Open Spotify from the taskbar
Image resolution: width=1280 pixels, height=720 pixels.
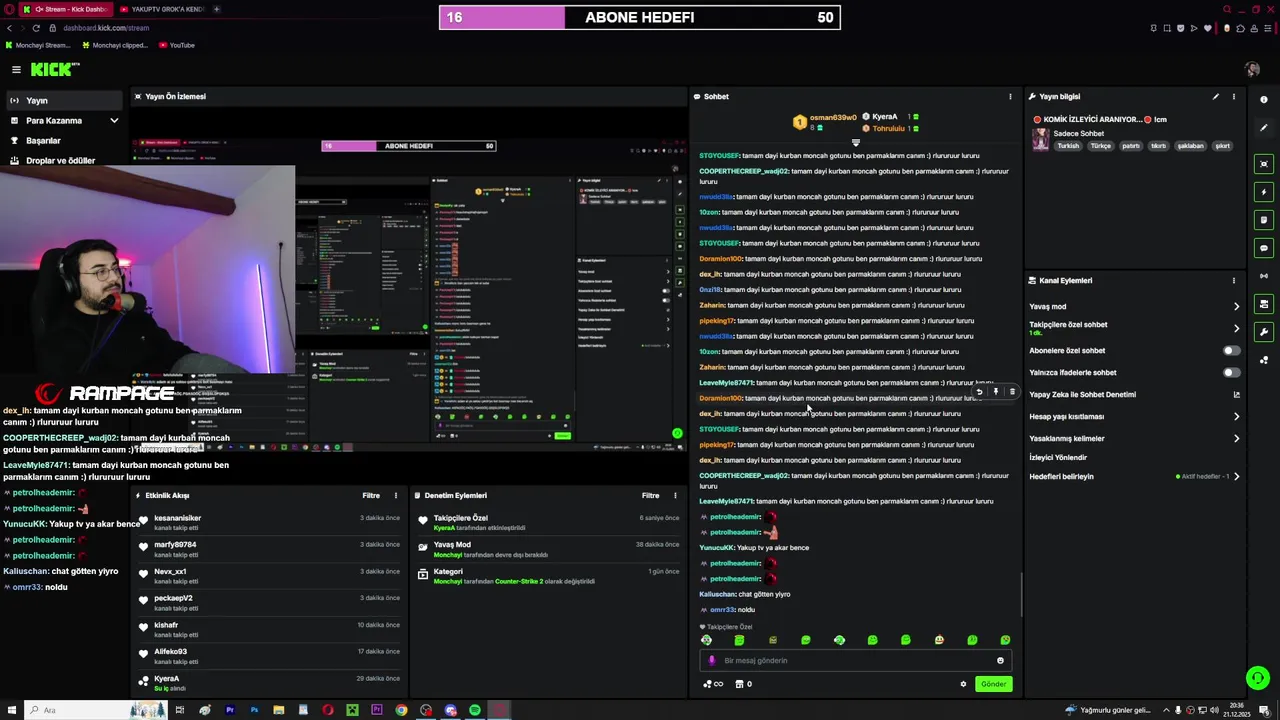[x=475, y=710]
